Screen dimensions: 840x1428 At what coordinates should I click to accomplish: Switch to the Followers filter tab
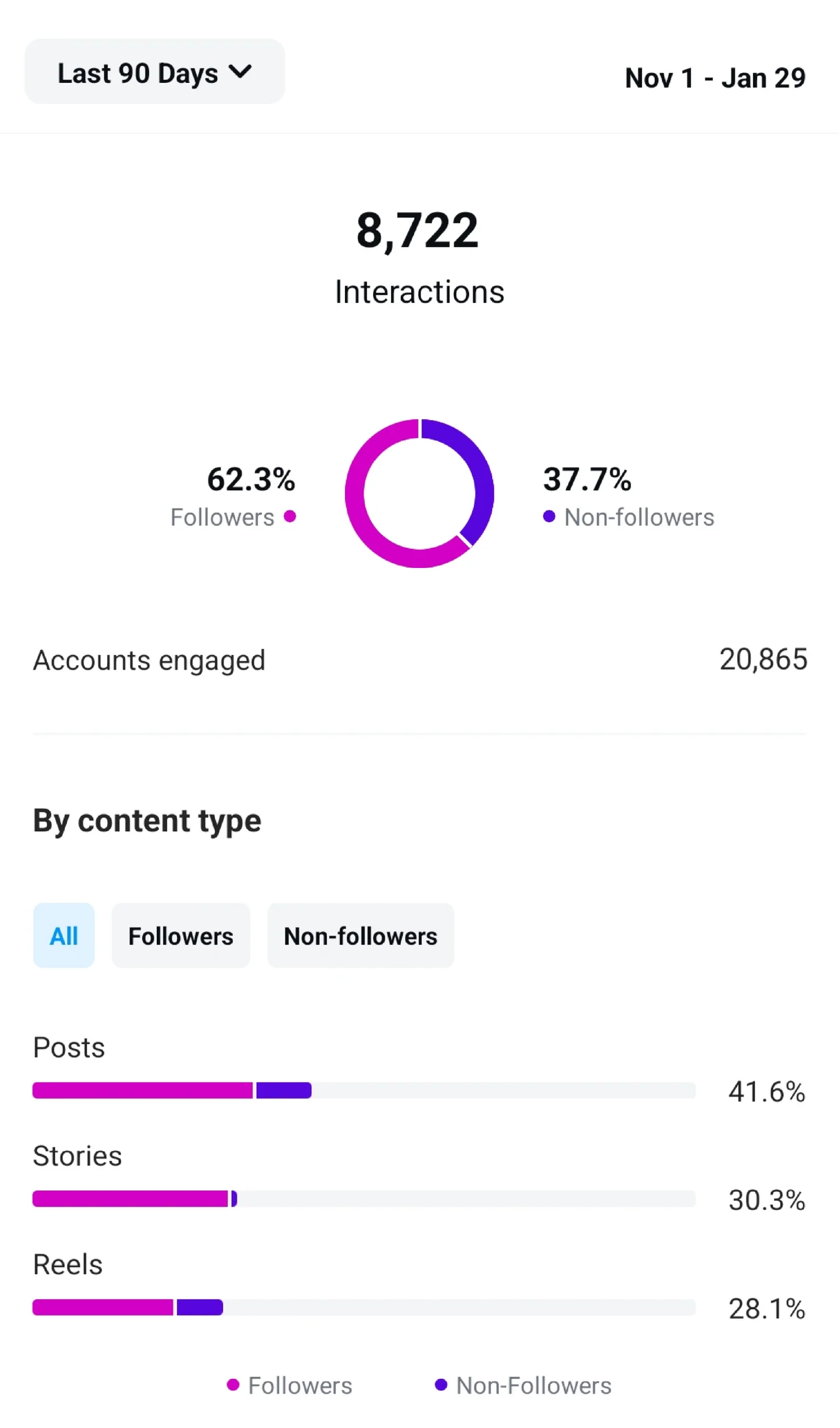[x=180, y=936]
